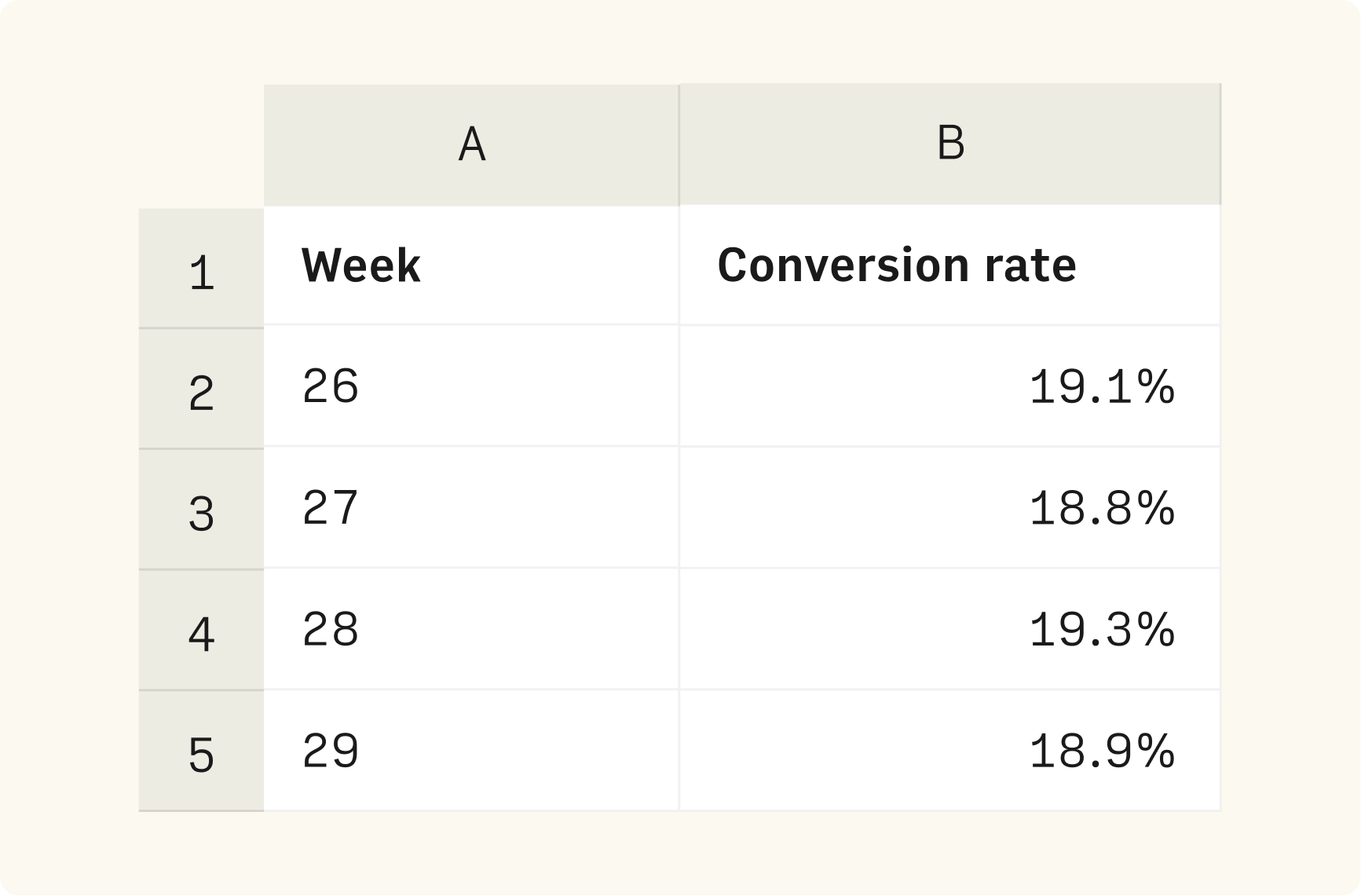1361x896 pixels.
Task: Select the 19.1% conversion rate cell
Action: 950,386
